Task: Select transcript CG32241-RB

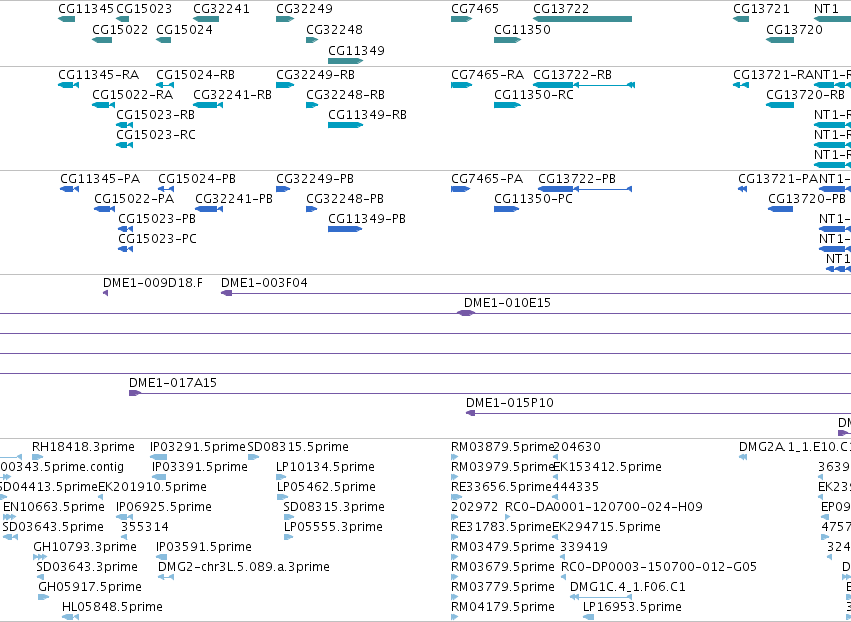Action: click(x=232, y=95)
